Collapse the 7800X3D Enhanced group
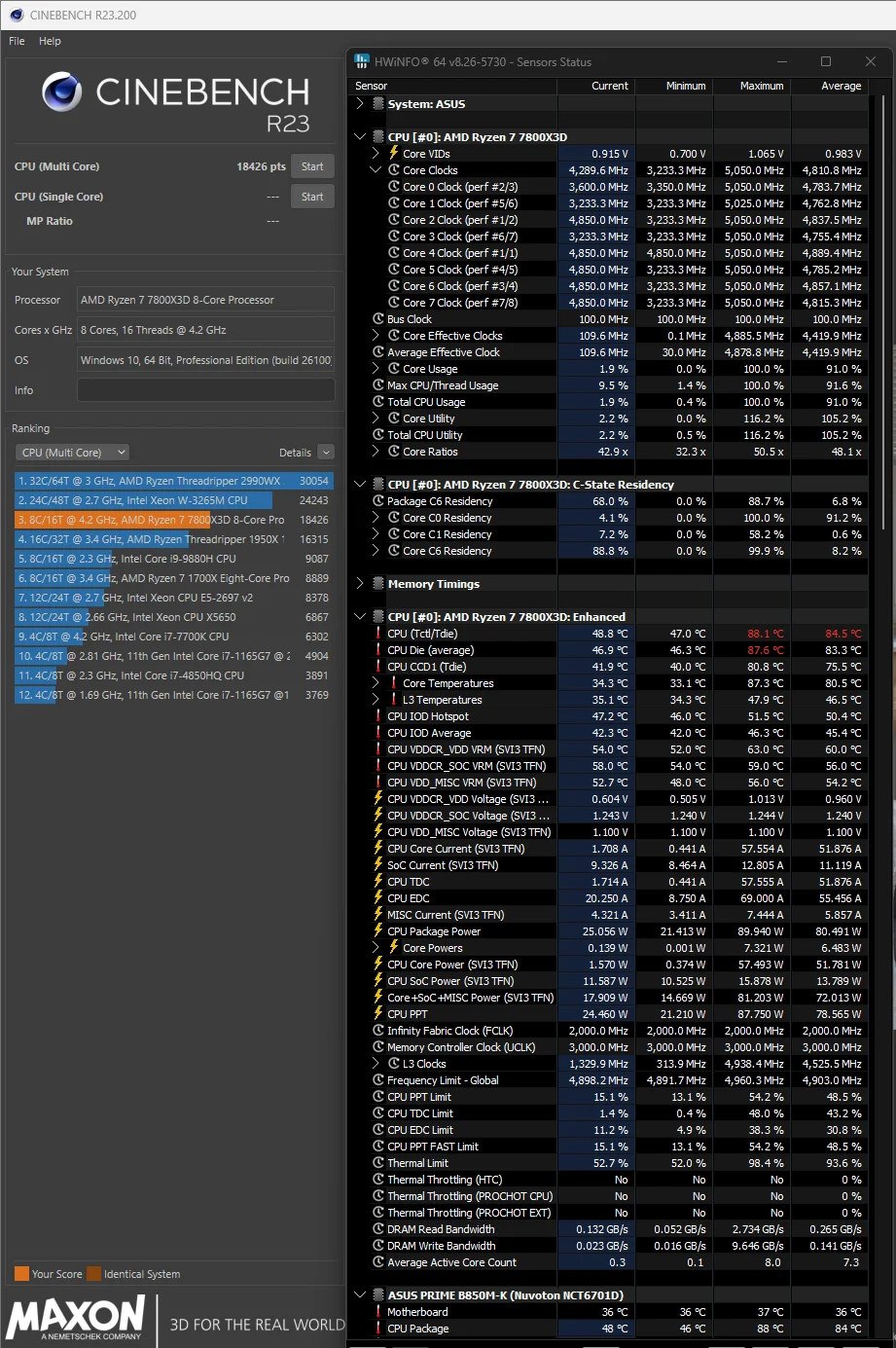The image size is (896, 1348). click(360, 617)
